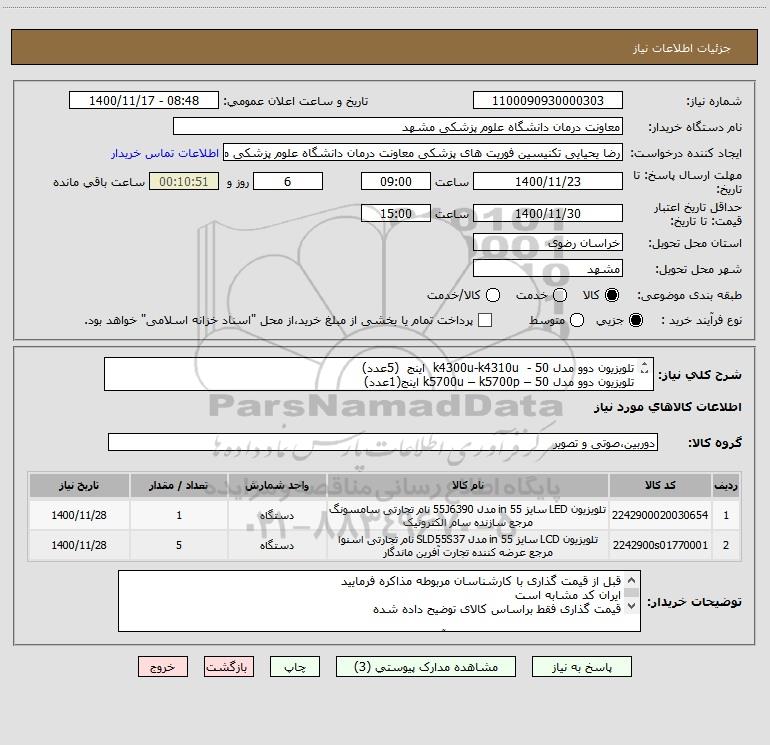
Task: Click the کد کالا column header
Action: click(x=660, y=485)
